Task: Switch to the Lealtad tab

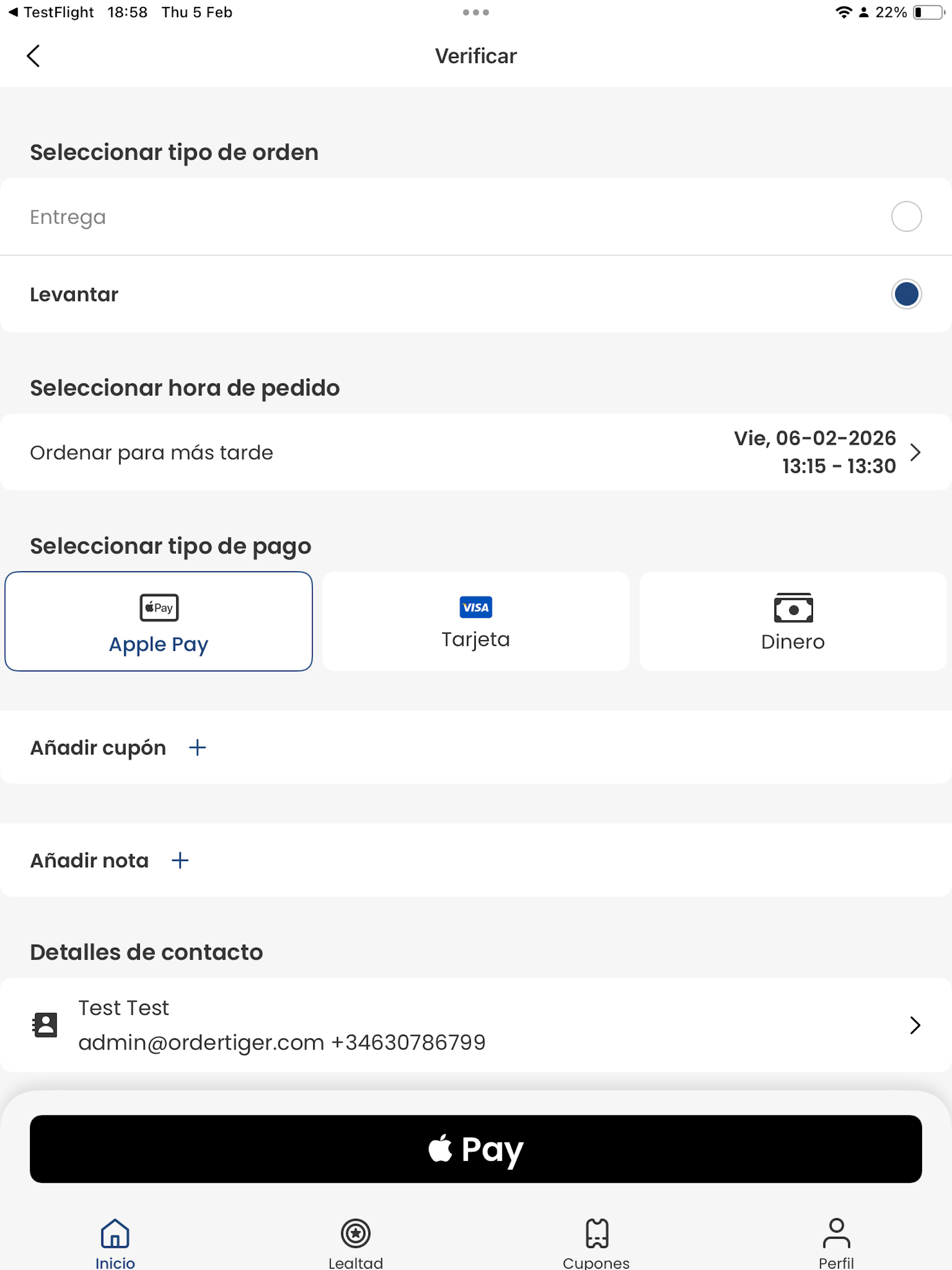Action: 356,1244
